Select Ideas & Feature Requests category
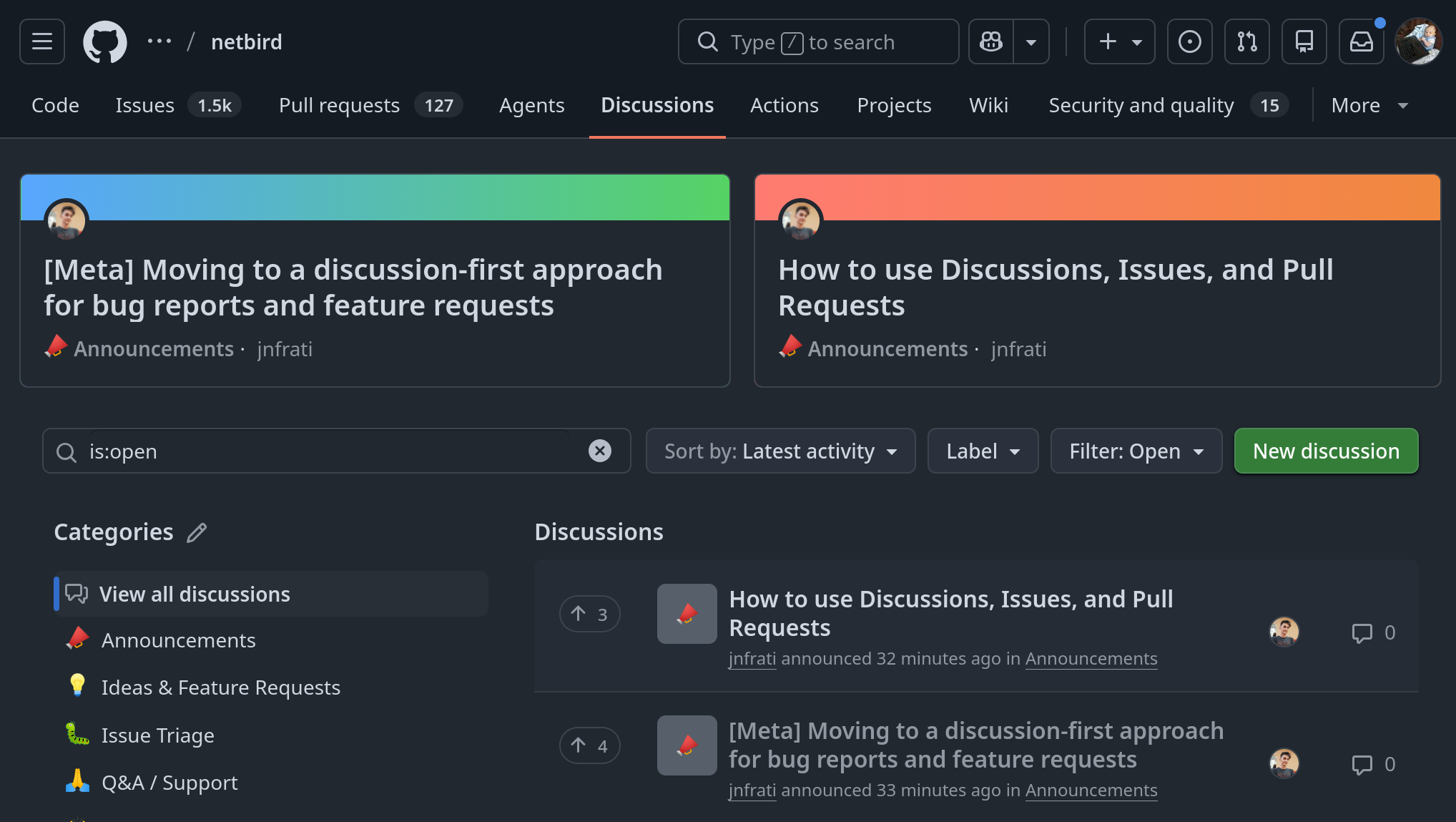The width and height of the screenshot is (1456, 822). point(271,688)
